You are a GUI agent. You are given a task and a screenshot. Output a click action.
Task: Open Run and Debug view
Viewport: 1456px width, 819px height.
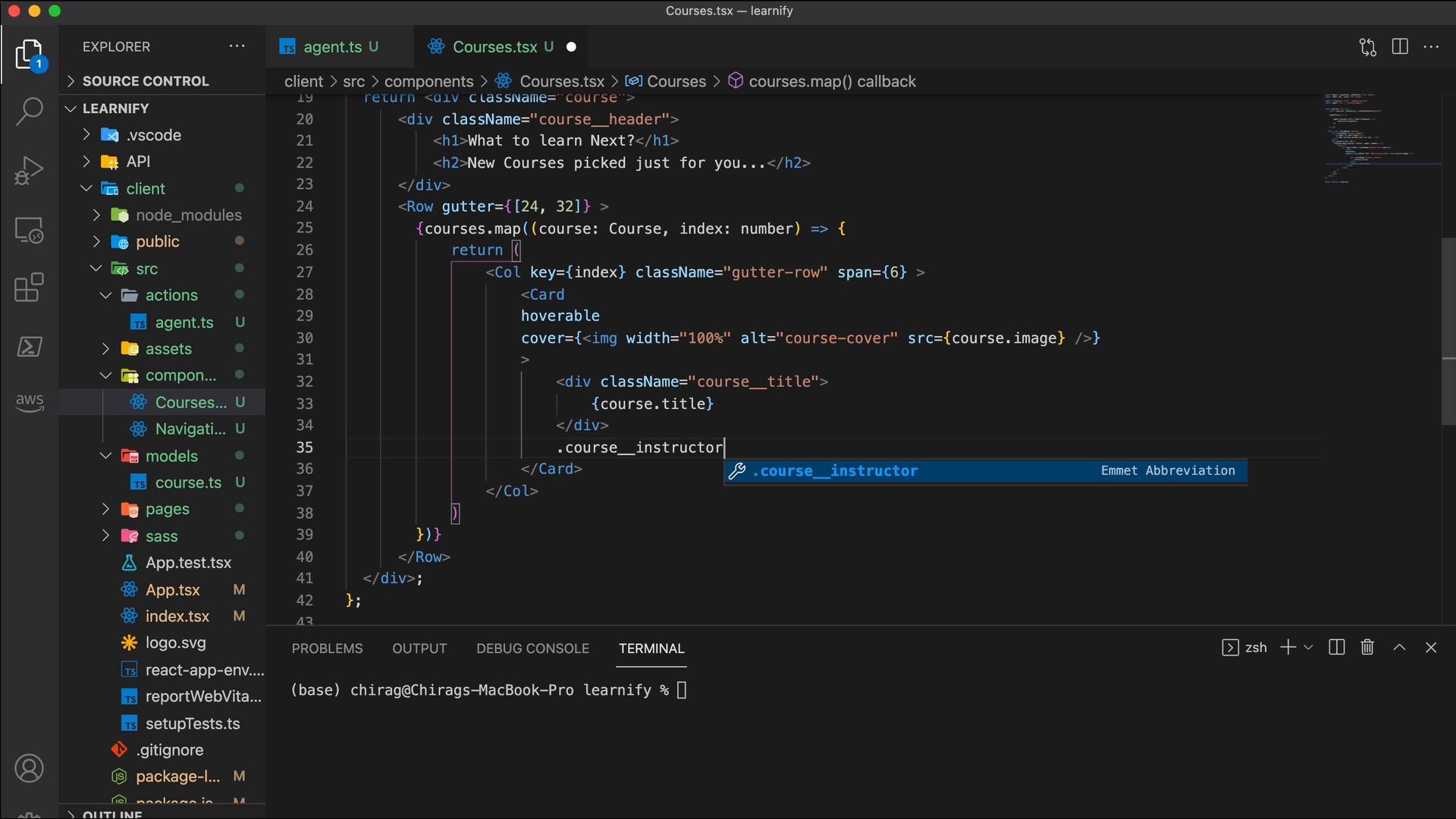(29, 170)
